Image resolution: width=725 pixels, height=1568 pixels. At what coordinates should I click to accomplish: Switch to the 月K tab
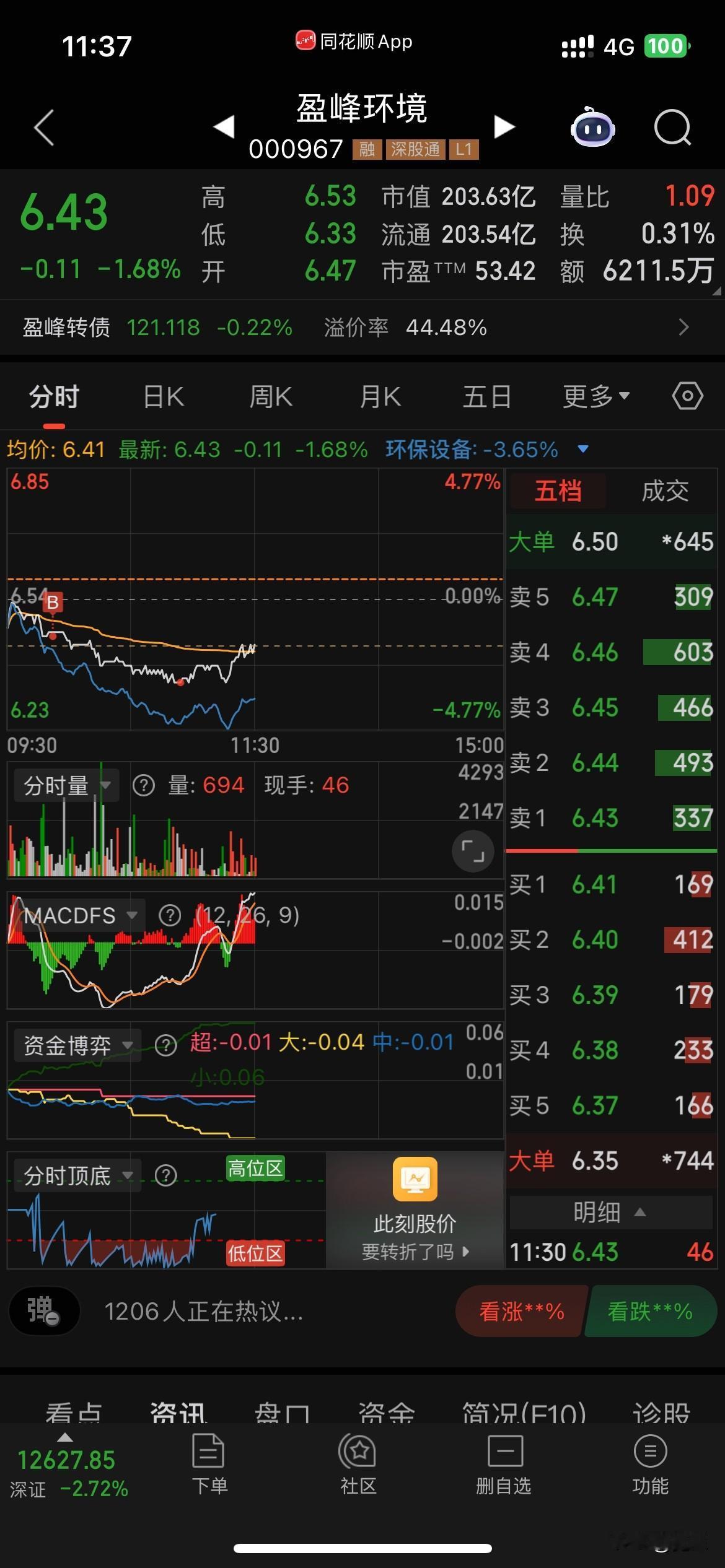380,396
